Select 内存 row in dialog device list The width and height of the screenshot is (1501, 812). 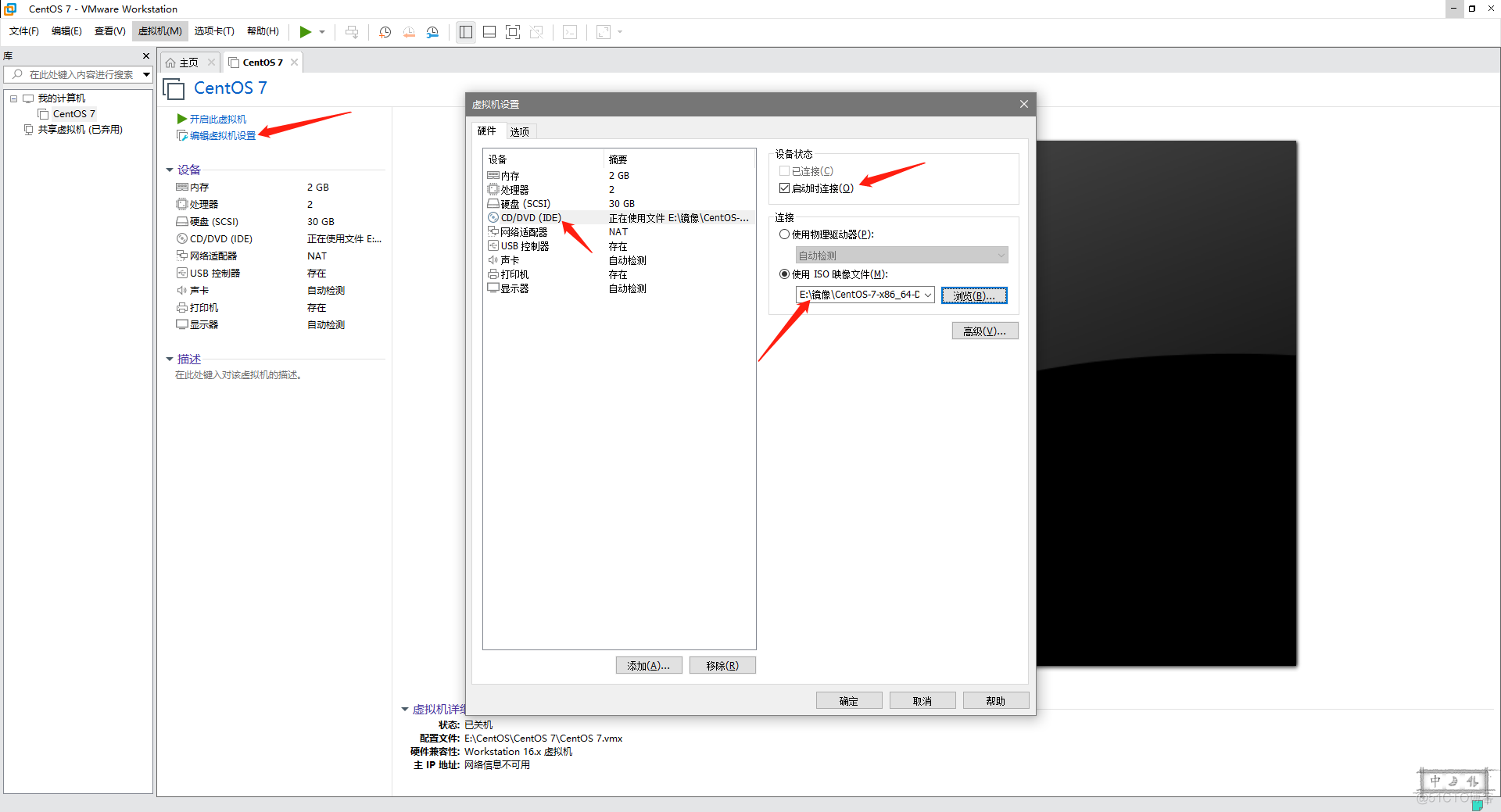(x=619, y=176)
